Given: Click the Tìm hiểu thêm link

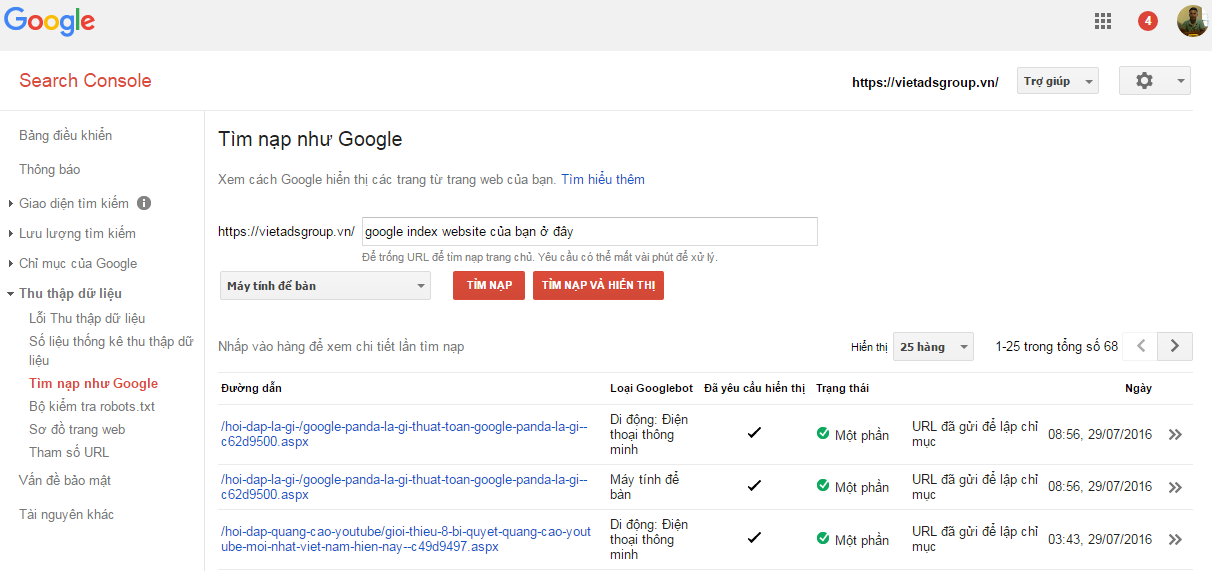Looking at the screenshot, I should pos(602,180).
